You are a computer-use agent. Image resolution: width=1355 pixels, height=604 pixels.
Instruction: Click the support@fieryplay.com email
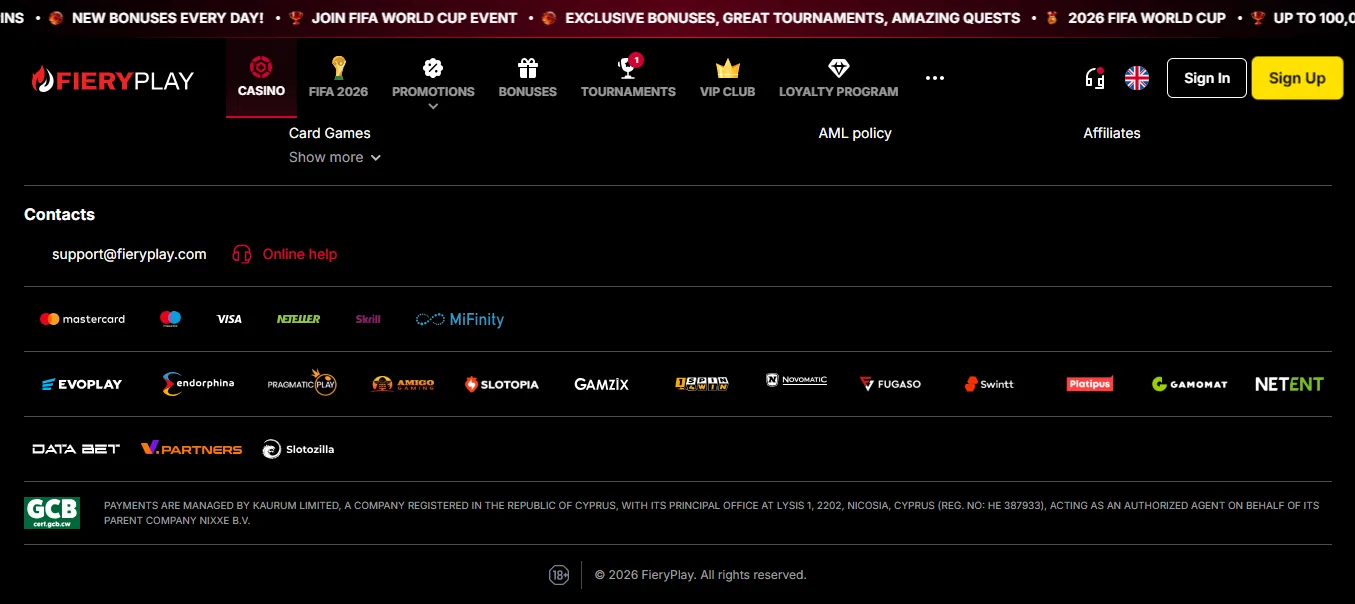pyautogui.click(x=129, y=254)
